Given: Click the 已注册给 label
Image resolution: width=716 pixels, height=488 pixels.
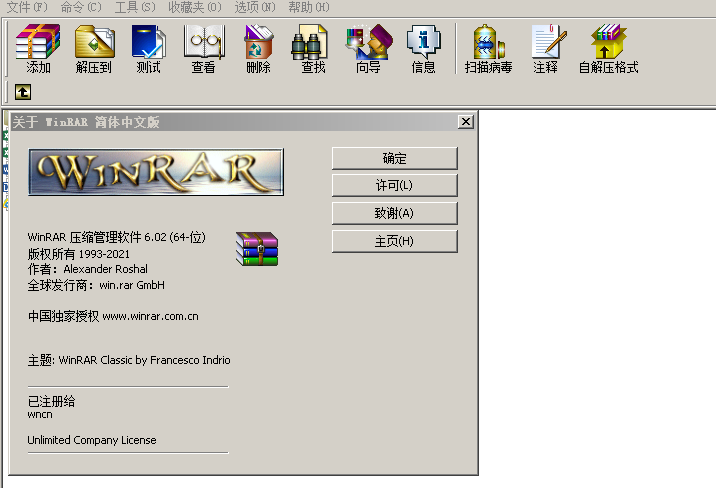Looking at the screenshot, I should pyautogui.click(x=51, y=402).
